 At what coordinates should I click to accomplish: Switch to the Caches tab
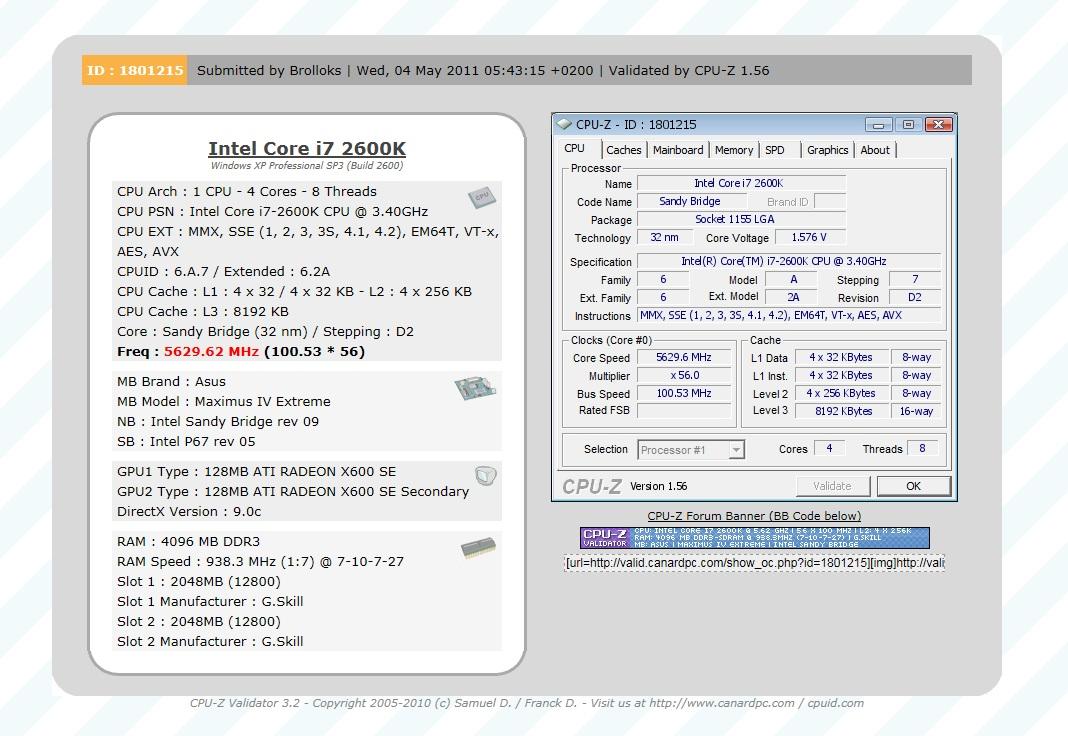[623, 150]
